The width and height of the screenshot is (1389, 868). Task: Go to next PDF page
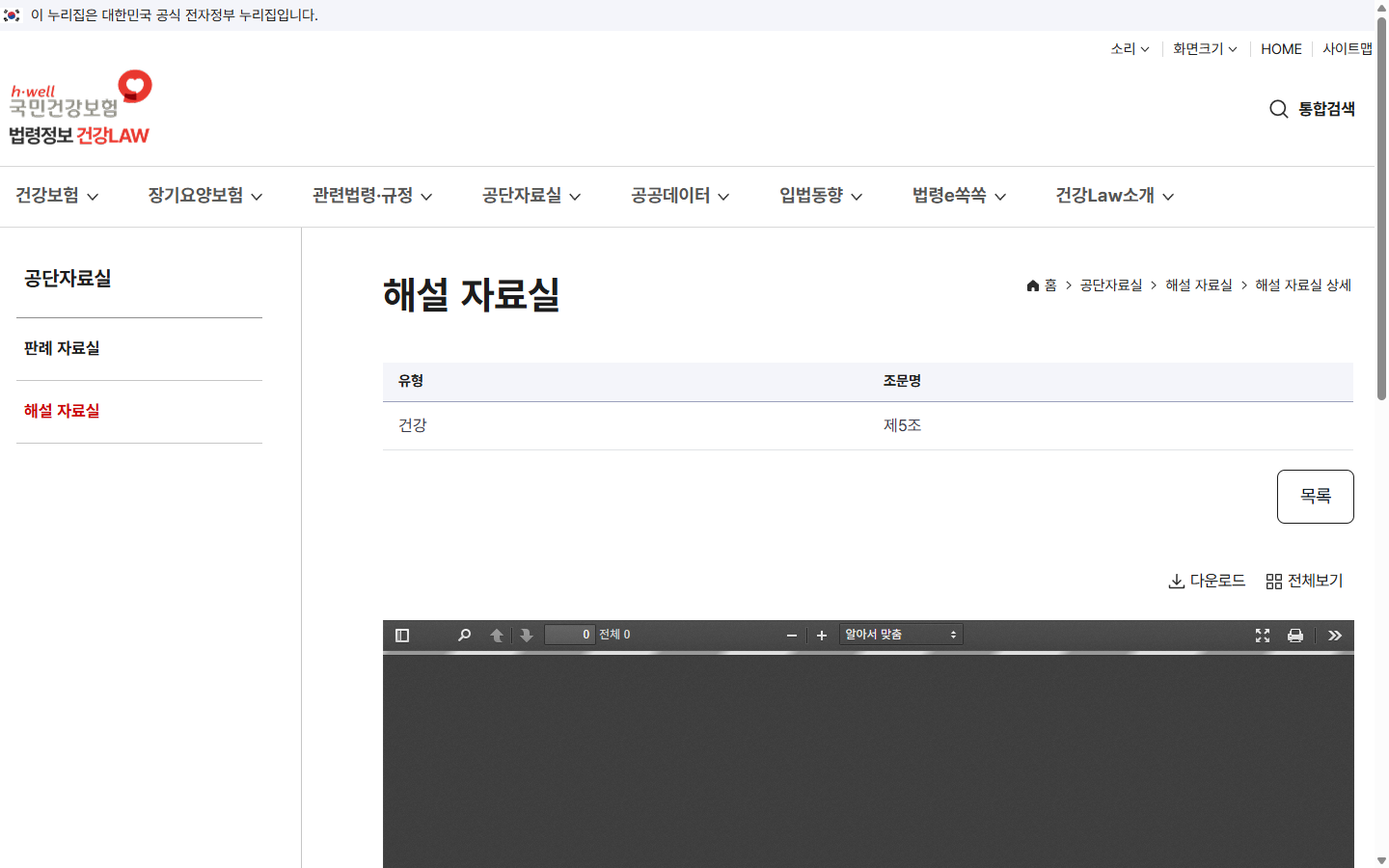point(527,635)
